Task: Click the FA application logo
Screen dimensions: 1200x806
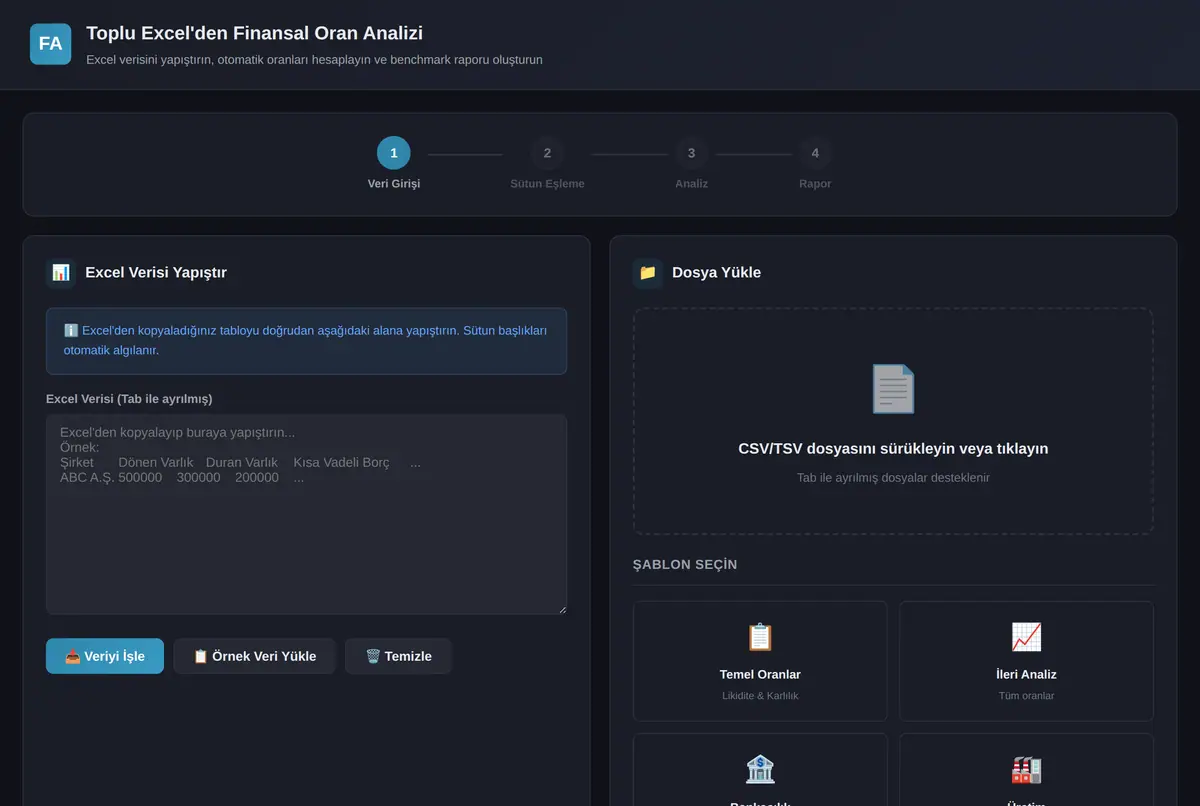Action: 50,44
